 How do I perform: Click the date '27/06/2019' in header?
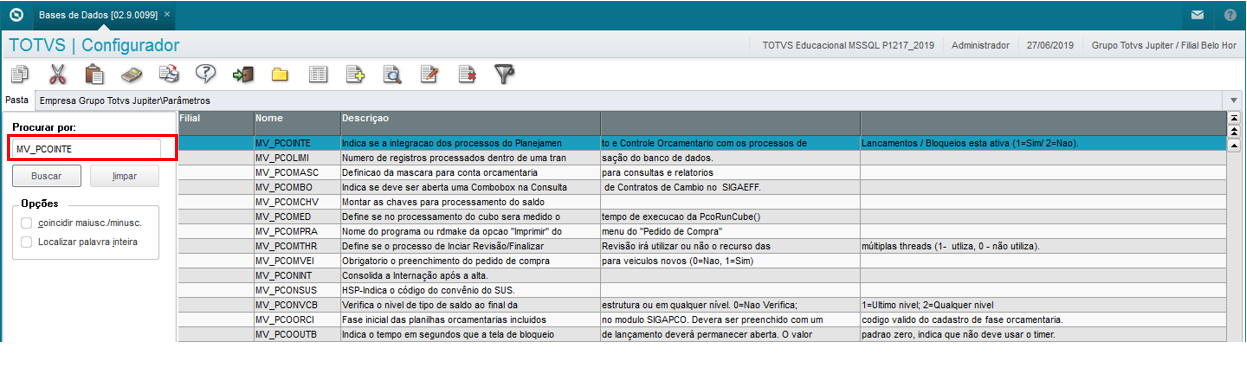click(1050, 46)
